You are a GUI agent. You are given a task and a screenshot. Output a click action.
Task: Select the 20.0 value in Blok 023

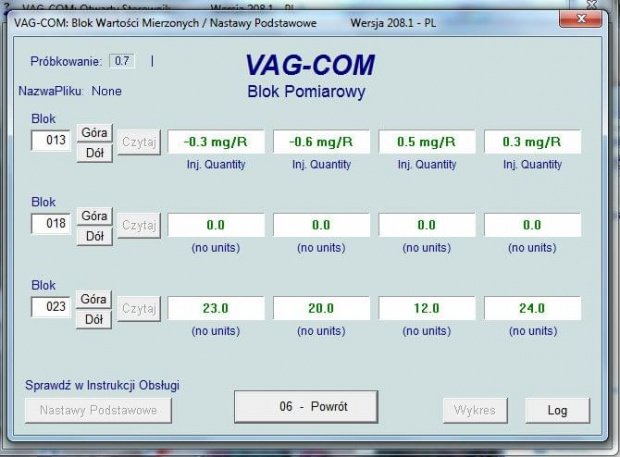[x=321, y=308]
